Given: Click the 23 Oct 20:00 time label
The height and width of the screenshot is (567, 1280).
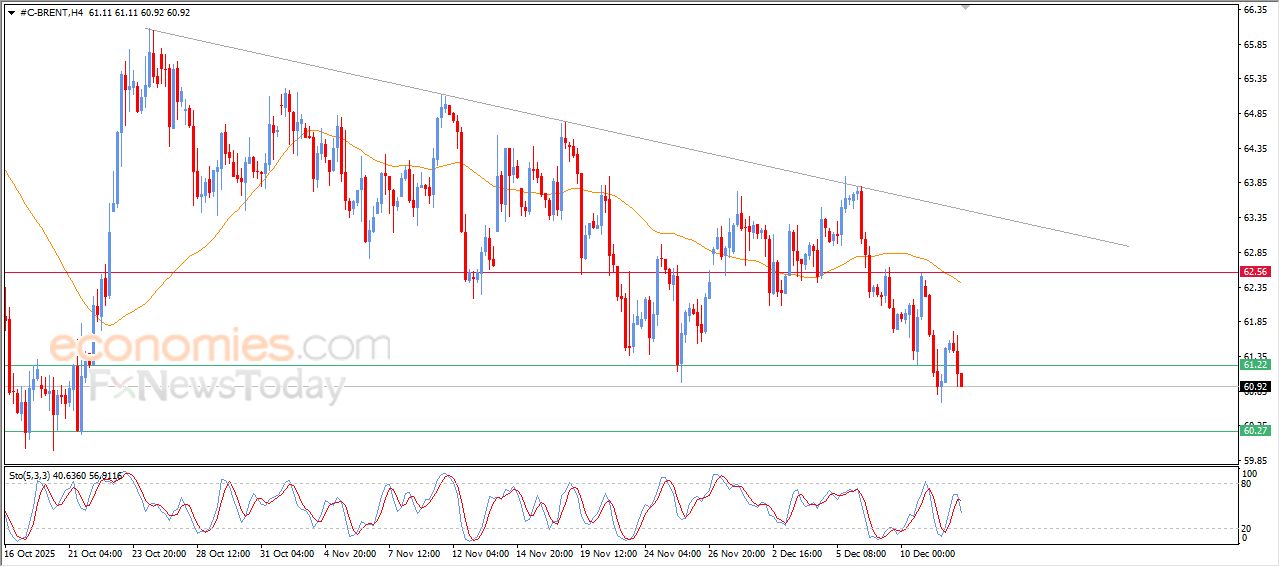Looking at the screenshot, I should pyautogui.click(x=160, y=552).
